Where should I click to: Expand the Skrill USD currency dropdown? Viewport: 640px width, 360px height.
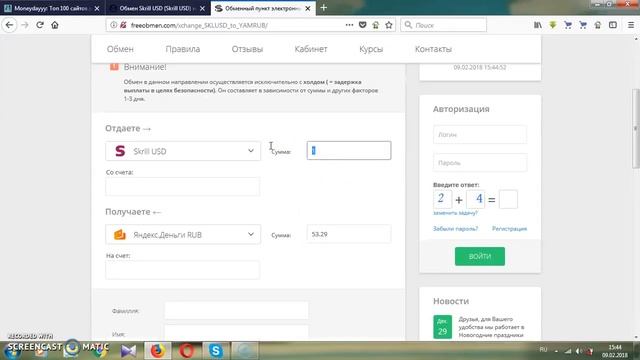coord(183,151)
